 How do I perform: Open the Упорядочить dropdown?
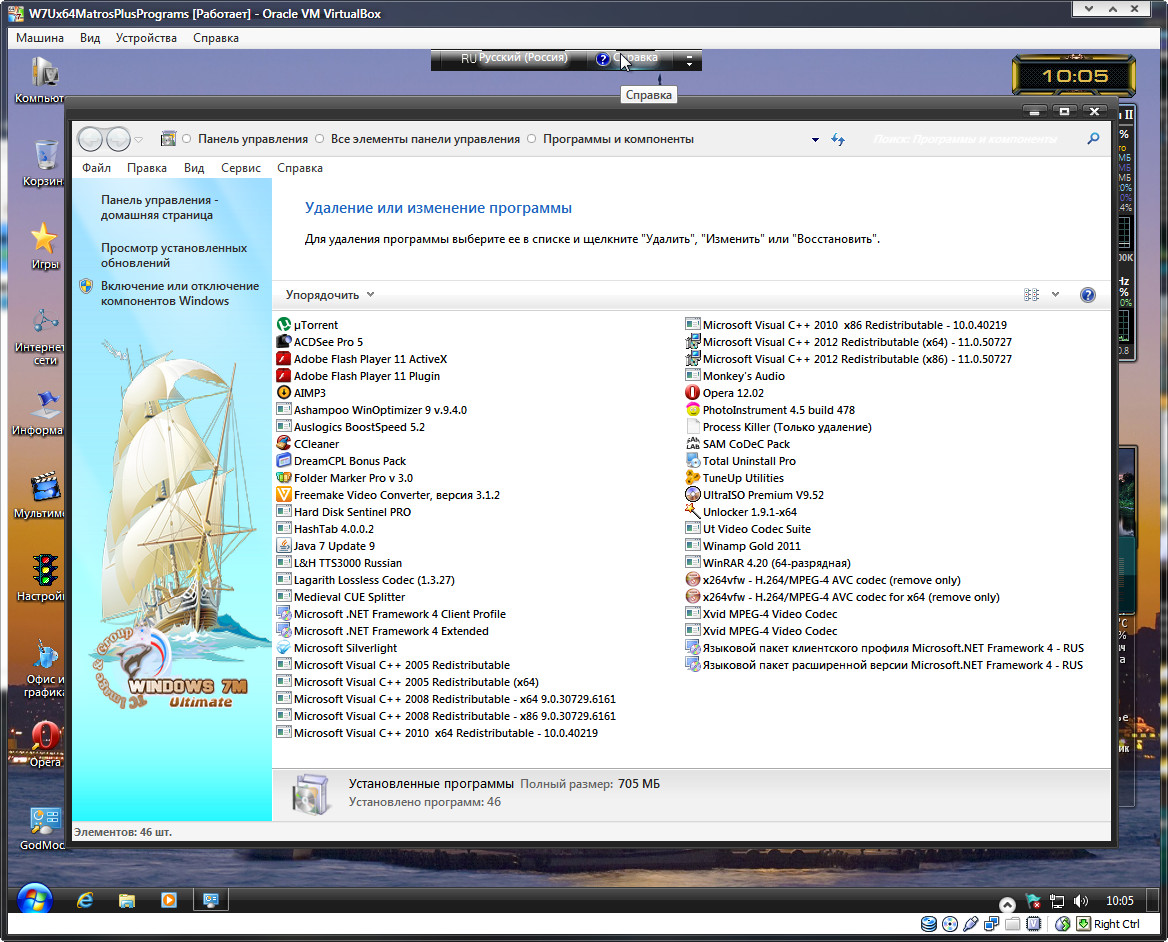(330, 295)
